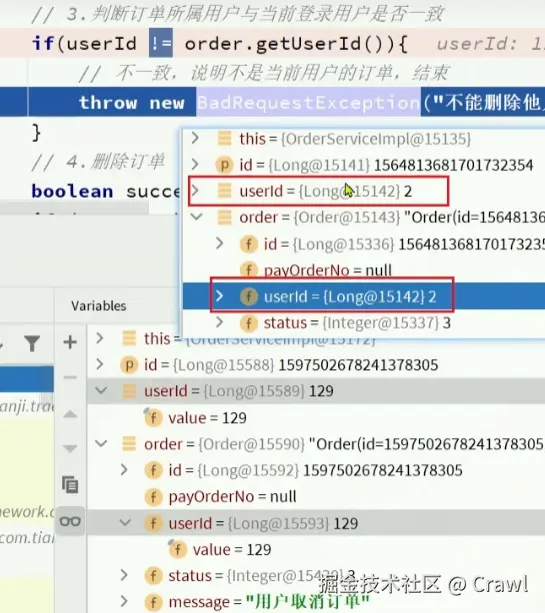Click comment '// 3.判断订单所属用户' line
Image resolution: width=545 pixels, height=613 pixels.
(x=238, y=14)
